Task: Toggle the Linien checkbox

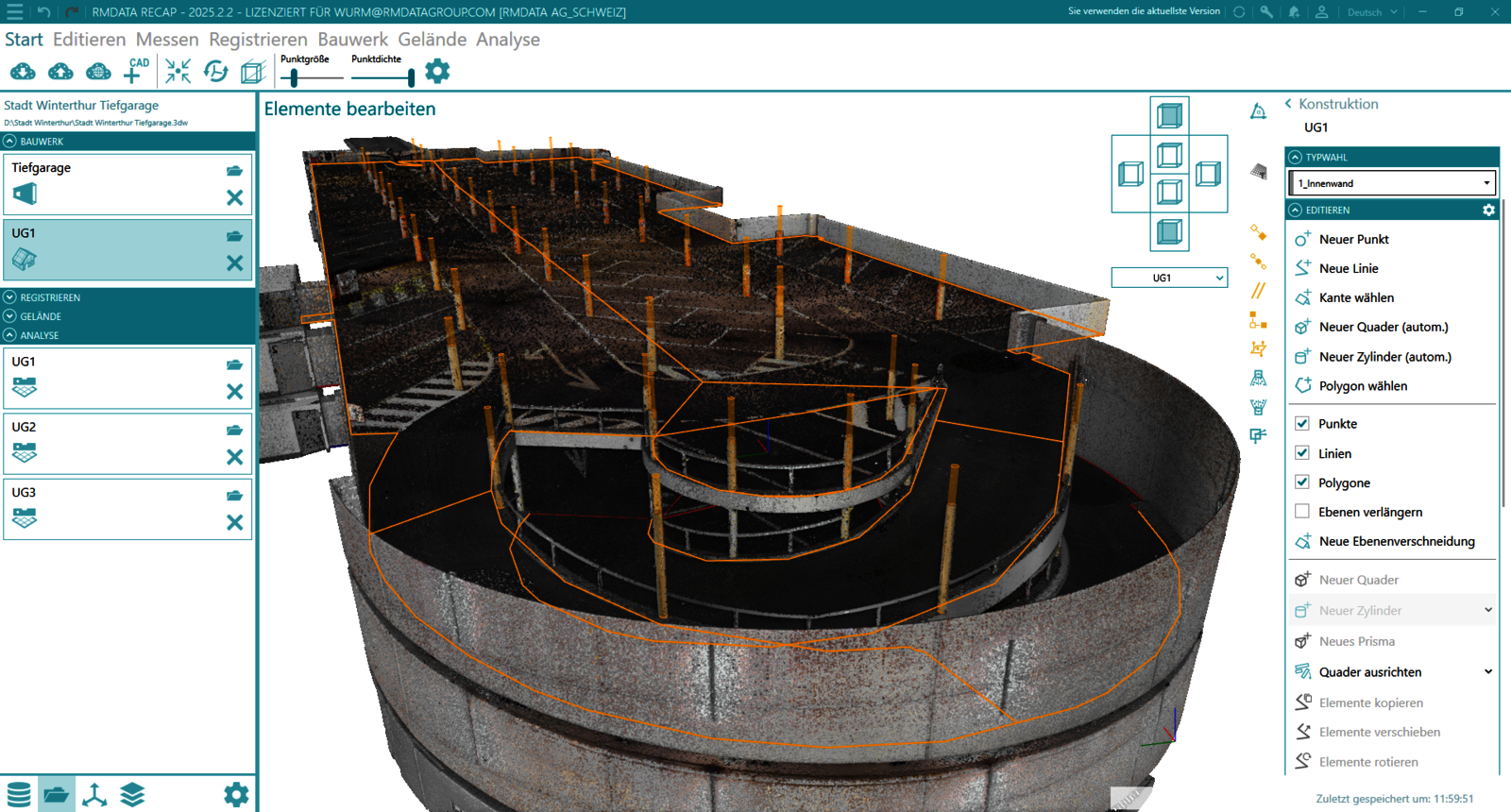Action: click(x=1302, y=453)
